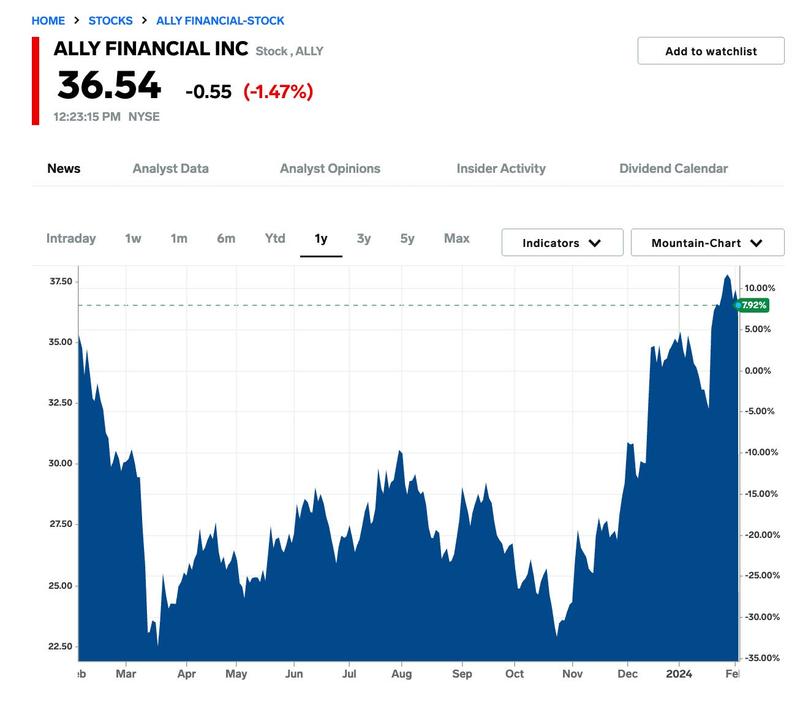Click the (-1.47%) percent change
This screenshot has height=701, width=800.
pyautogui.click(x=278, y=92)
